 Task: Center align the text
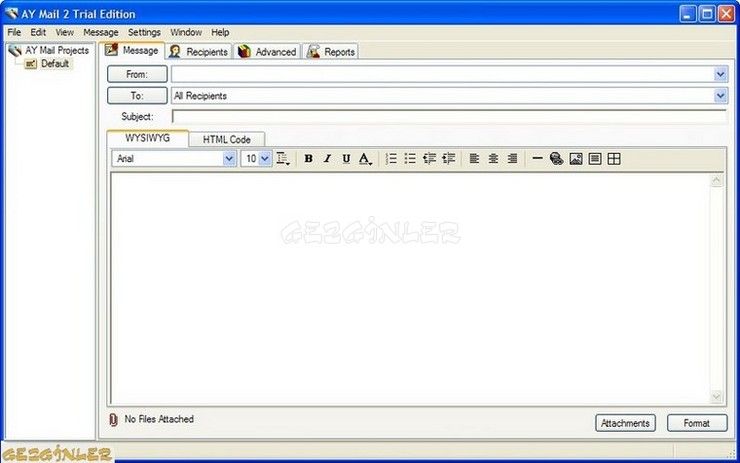coord(493,159)
